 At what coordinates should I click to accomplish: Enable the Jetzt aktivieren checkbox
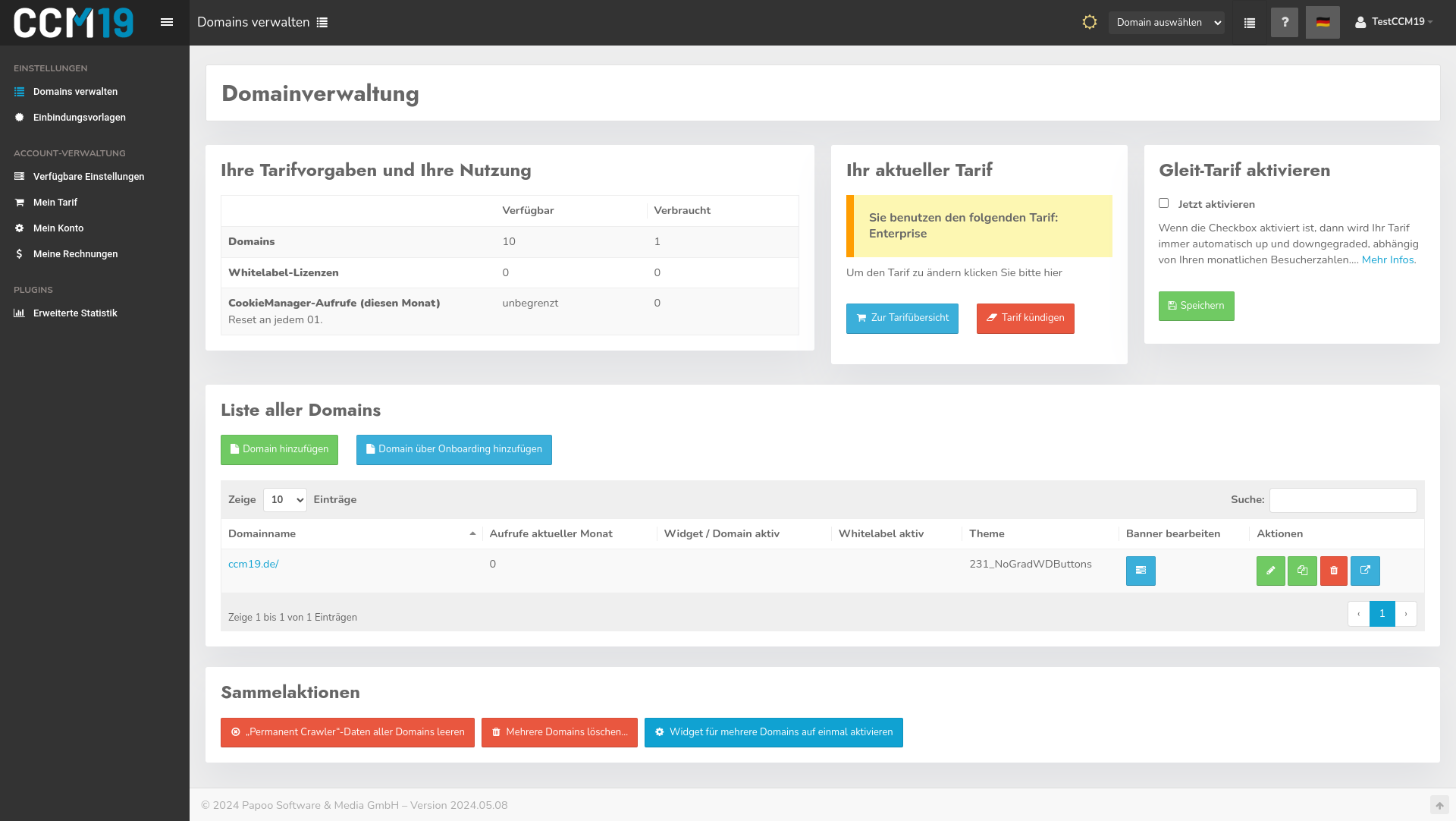pos(1164,203)
